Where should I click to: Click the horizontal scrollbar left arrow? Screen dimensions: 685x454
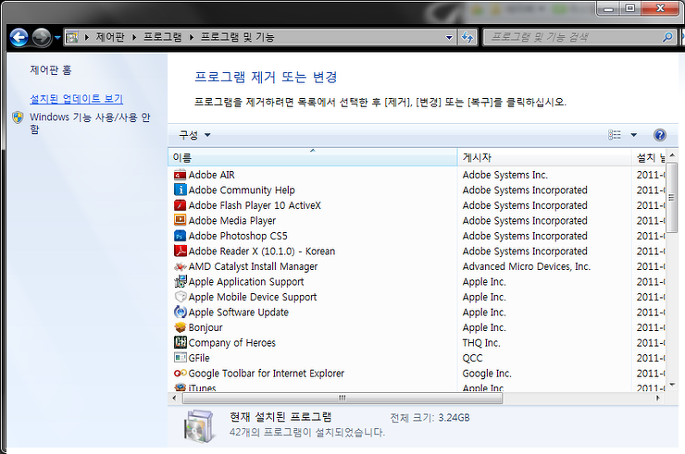[174, 398]
